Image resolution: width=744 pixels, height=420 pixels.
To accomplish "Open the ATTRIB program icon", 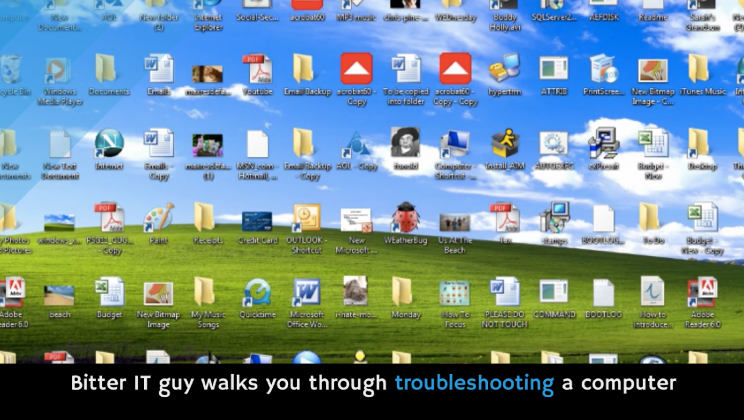I will [x=553, y=69].
